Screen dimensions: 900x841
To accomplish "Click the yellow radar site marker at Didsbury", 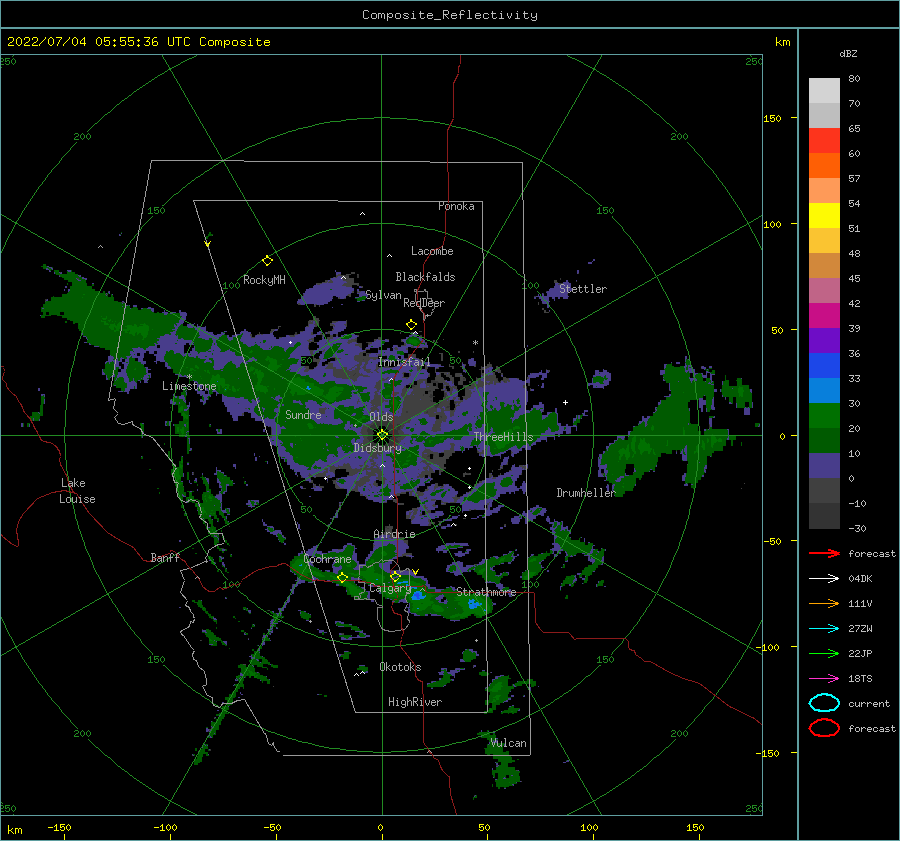I will (382, 435).
